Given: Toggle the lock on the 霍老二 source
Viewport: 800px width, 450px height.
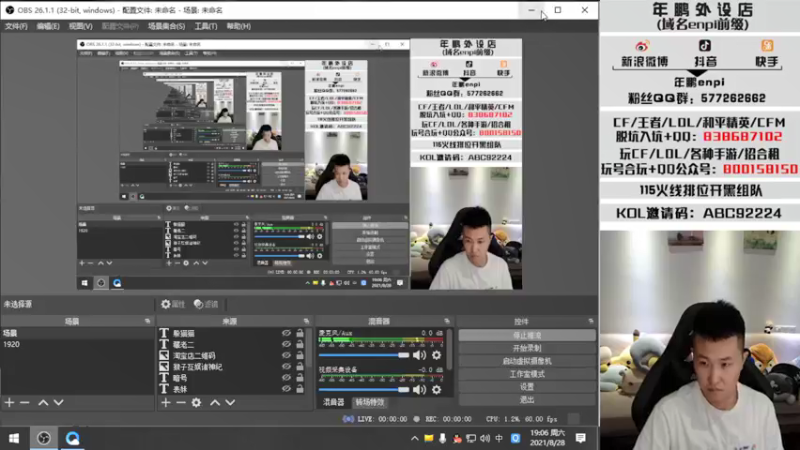Looking at the screenshot, I should (300, 344).
